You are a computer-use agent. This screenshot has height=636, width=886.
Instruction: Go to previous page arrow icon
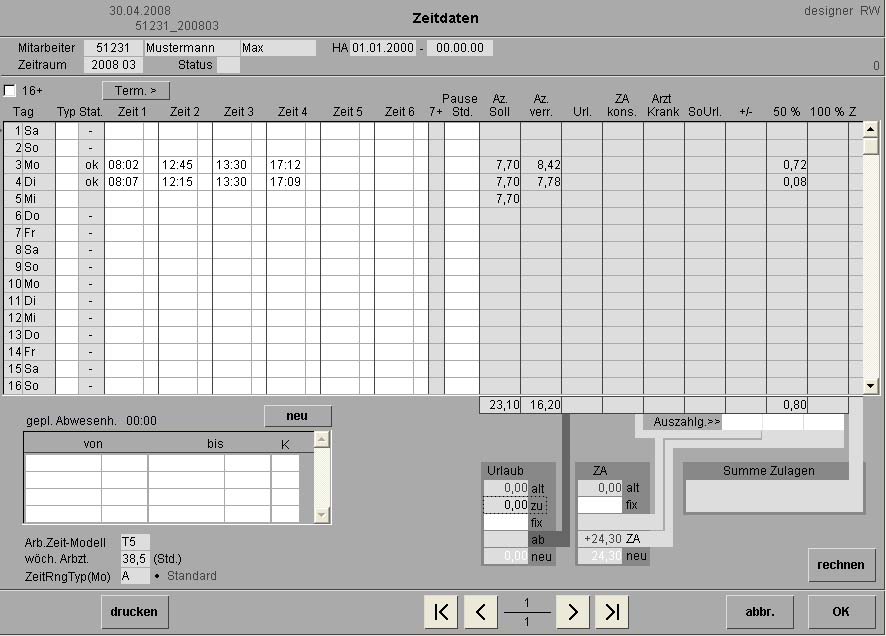click(x=481, y=612)
